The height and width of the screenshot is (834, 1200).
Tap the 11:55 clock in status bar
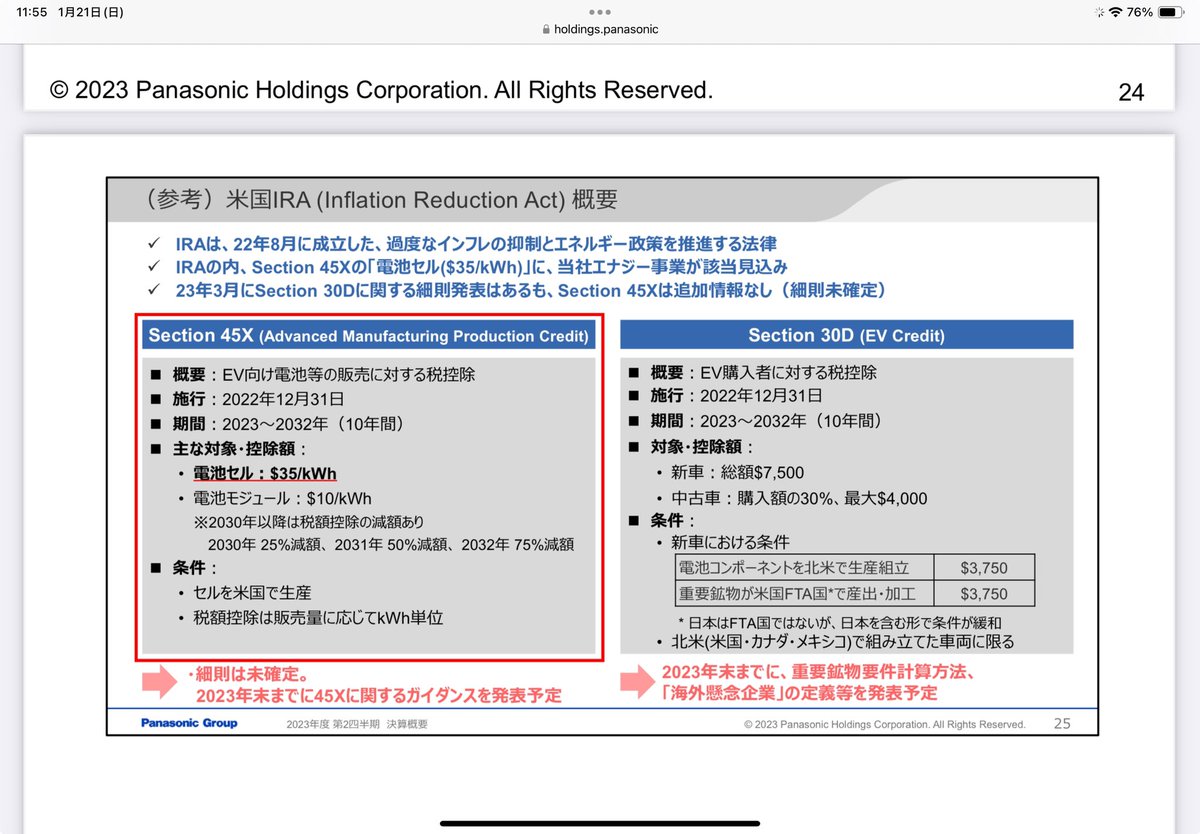30,12
